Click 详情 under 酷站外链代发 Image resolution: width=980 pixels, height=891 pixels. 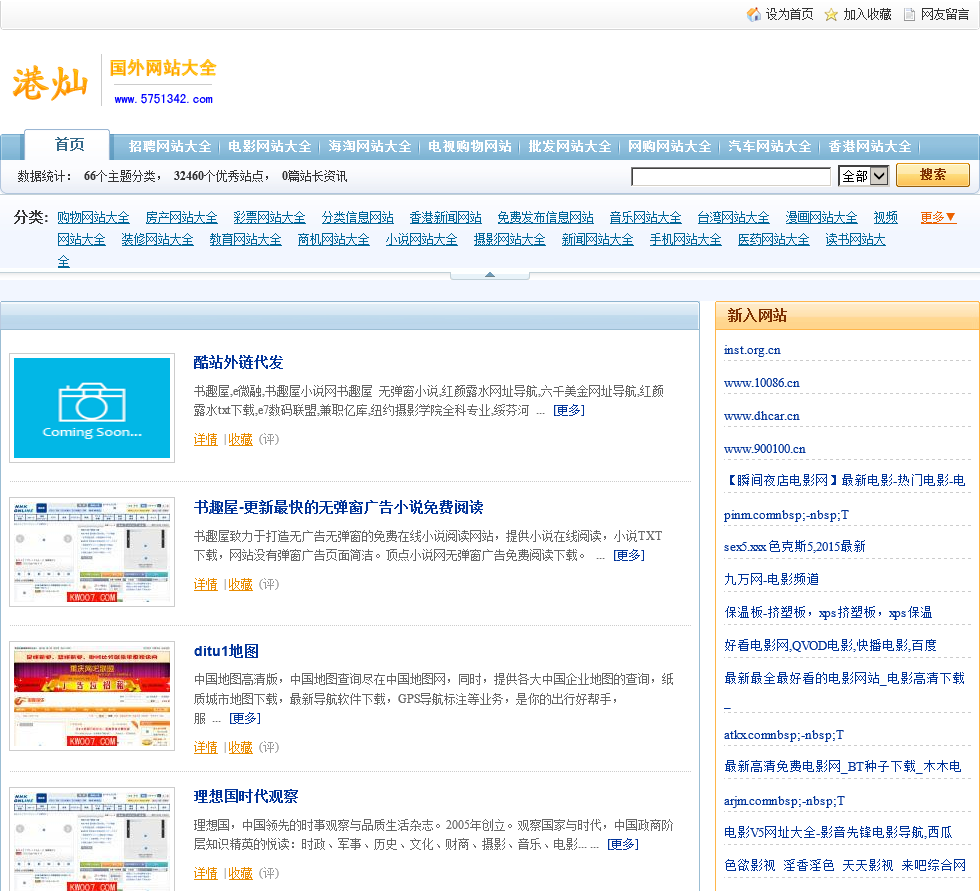point(206,440)
